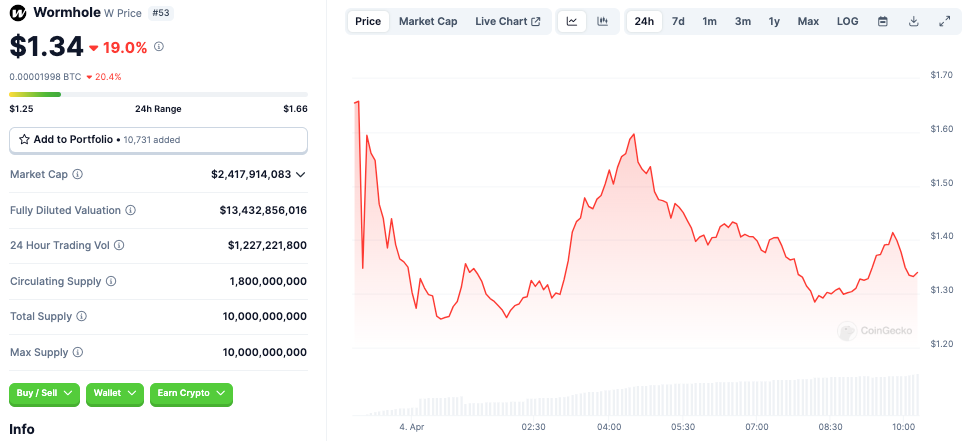Image resolution: width=968 pixels, height=441 pixels.
Task: Switch to candlestick chart view icon
Action: 603,22
